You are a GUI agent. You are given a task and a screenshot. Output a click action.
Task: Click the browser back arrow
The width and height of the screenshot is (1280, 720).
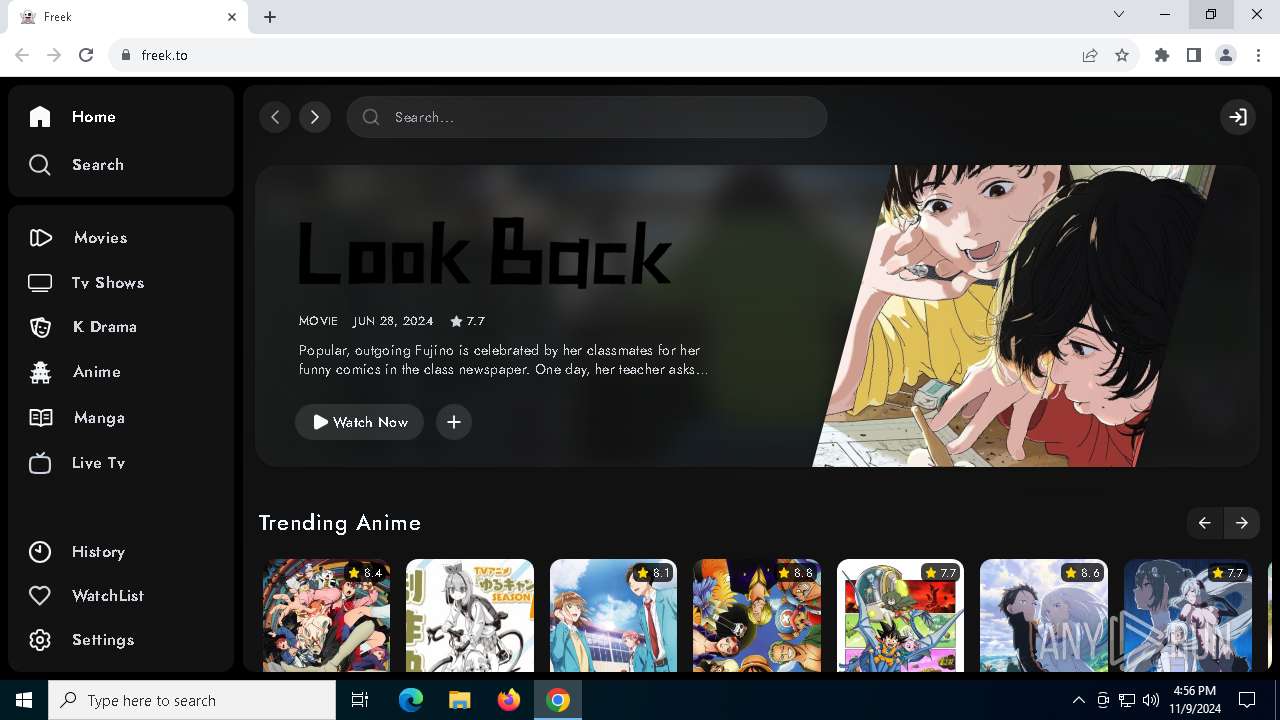(22, 55)
